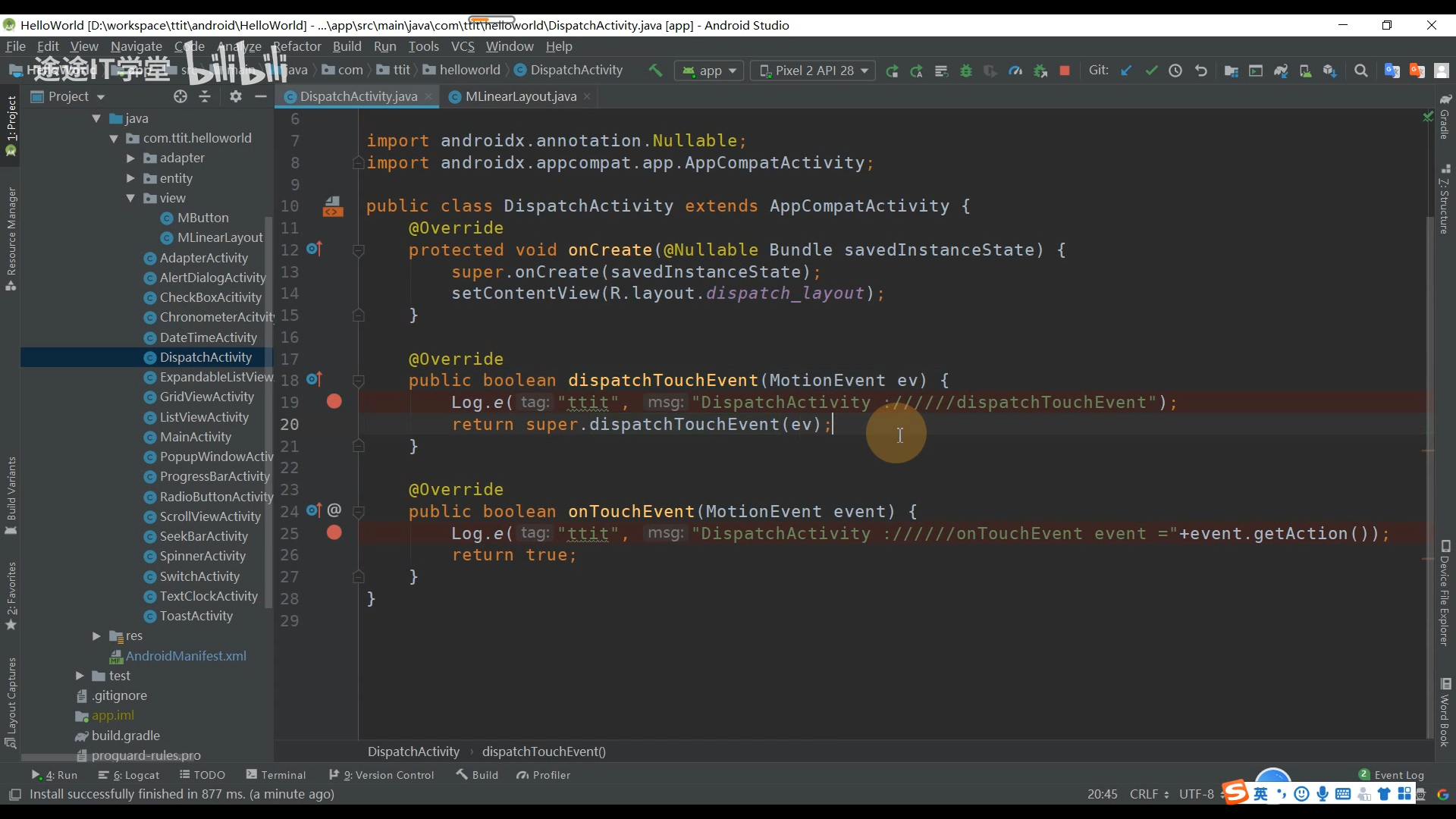The image size is (1456, 819).
Task: Open the Terminal tool window
Action: pos(276,775)
